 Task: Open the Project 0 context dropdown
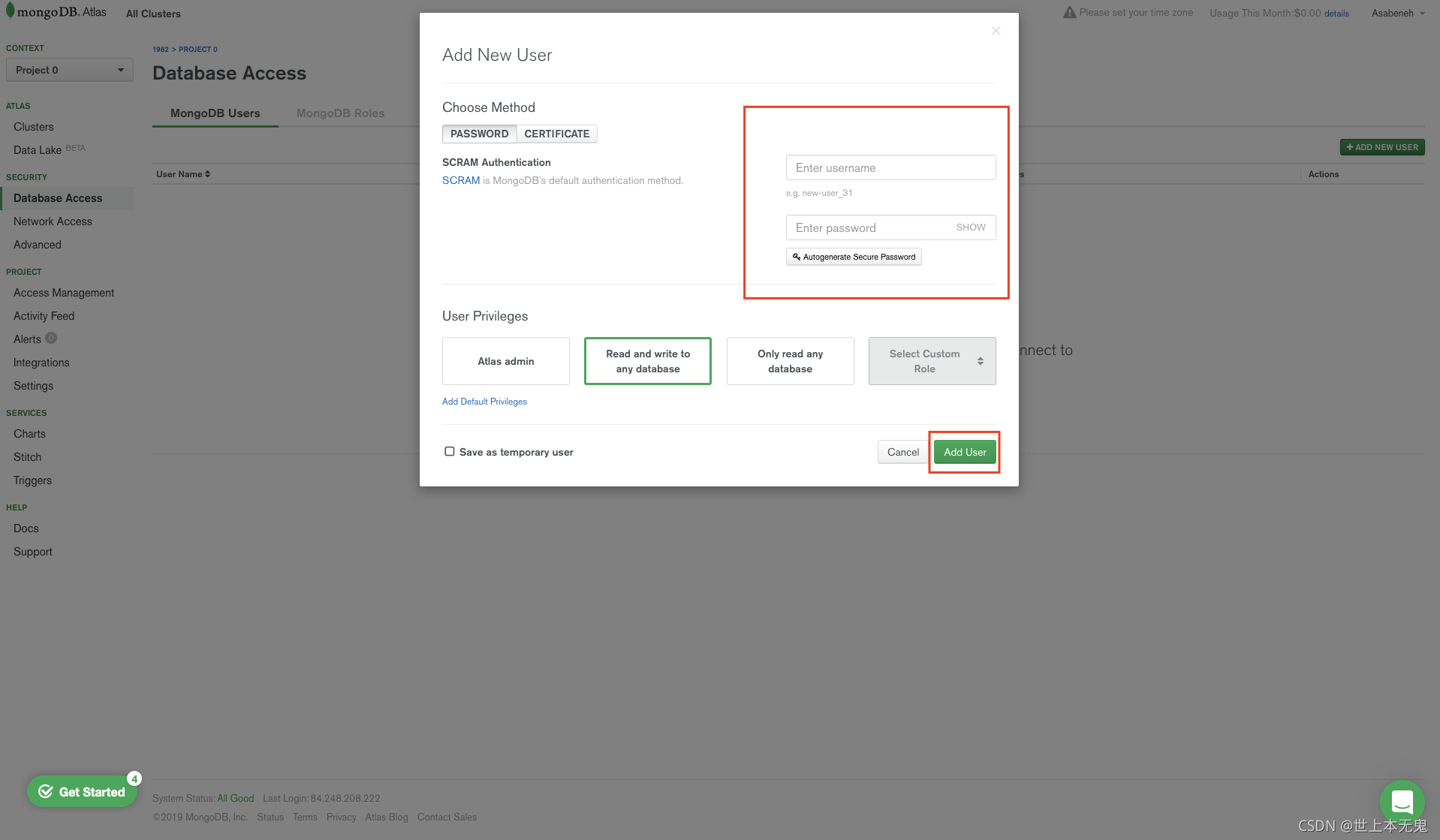(x=69, y=70)
